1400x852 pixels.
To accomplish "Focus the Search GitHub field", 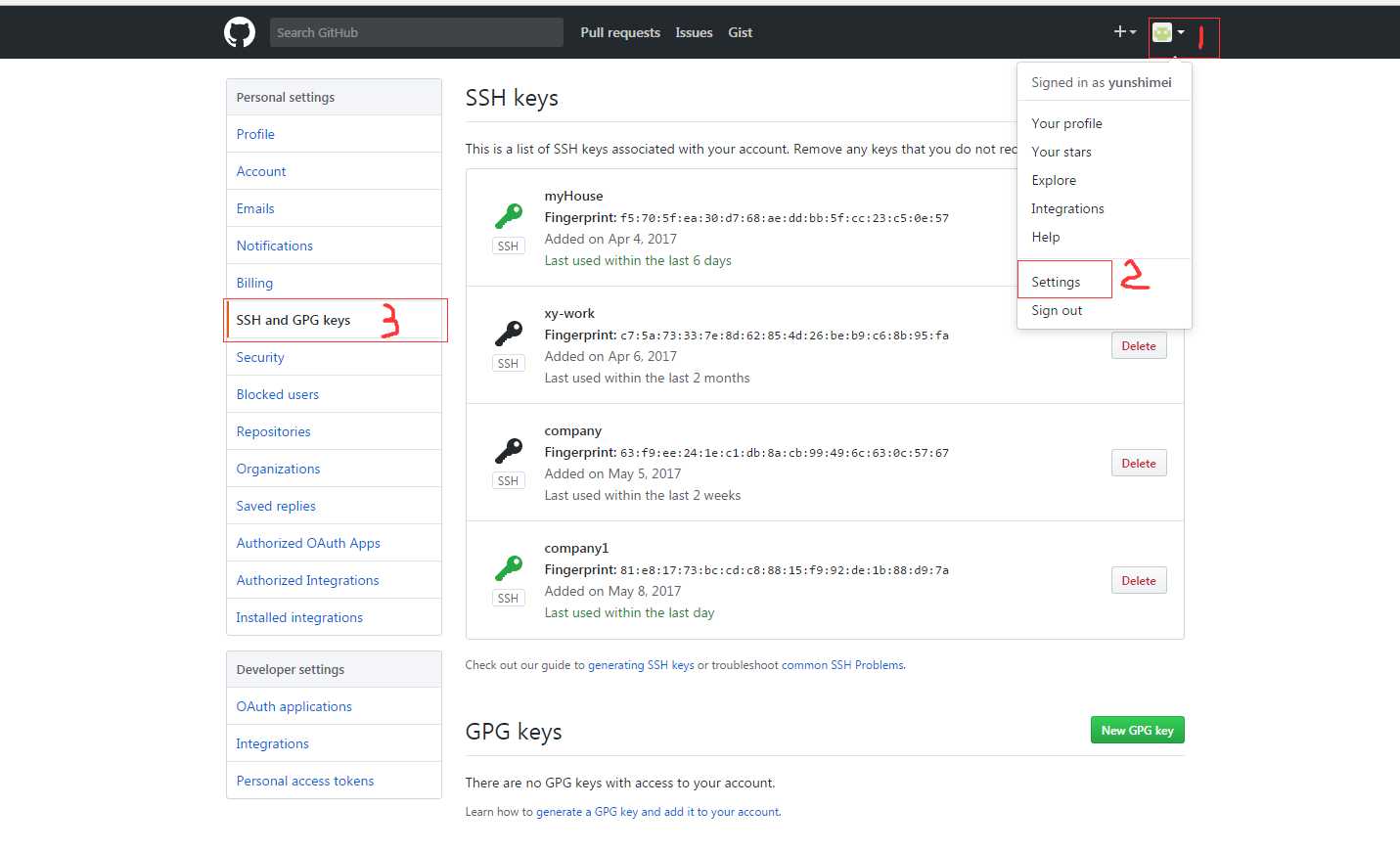I will [416, 32].
